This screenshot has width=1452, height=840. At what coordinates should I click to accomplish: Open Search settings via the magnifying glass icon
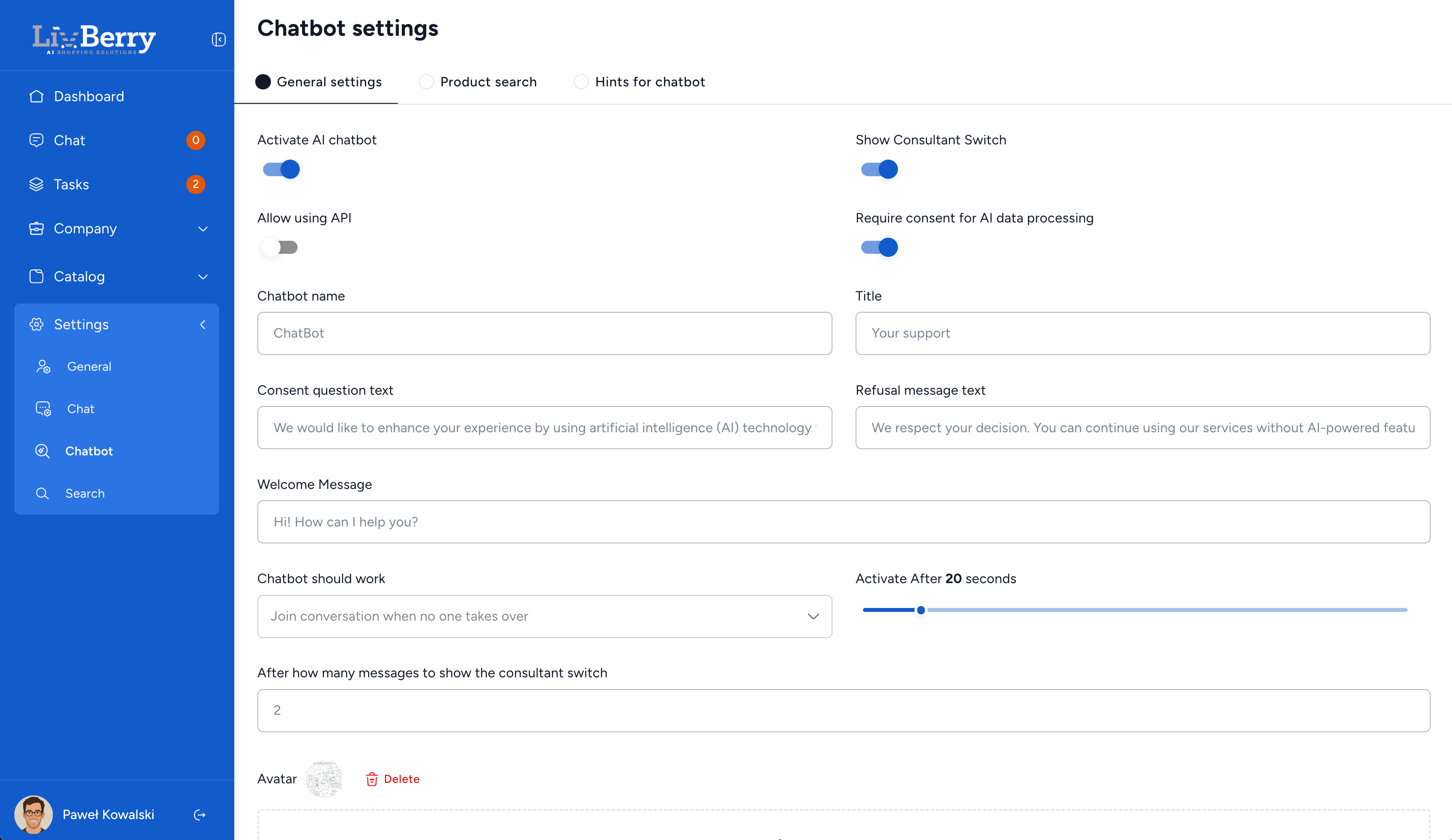point(43,493)
